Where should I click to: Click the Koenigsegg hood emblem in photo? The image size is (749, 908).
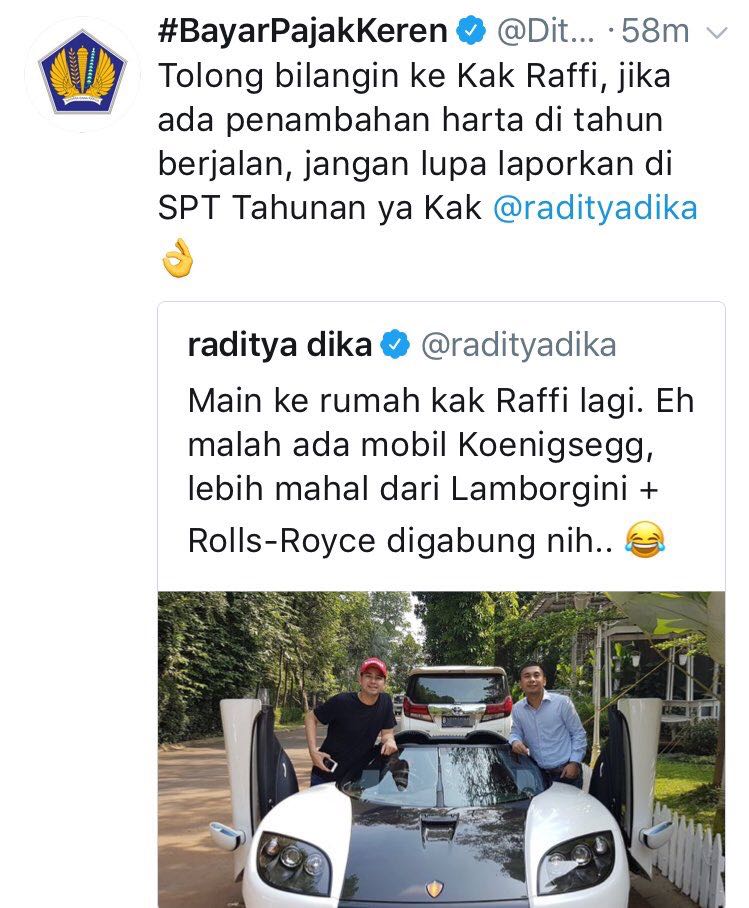click(x=434, y=888)
